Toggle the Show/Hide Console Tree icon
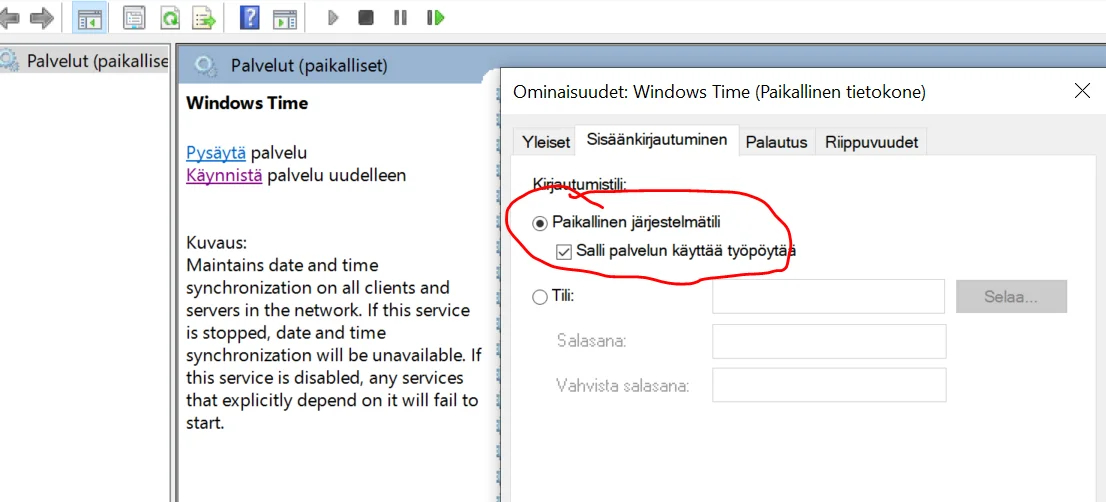The image size is (1106, 502). pos(89,17)
